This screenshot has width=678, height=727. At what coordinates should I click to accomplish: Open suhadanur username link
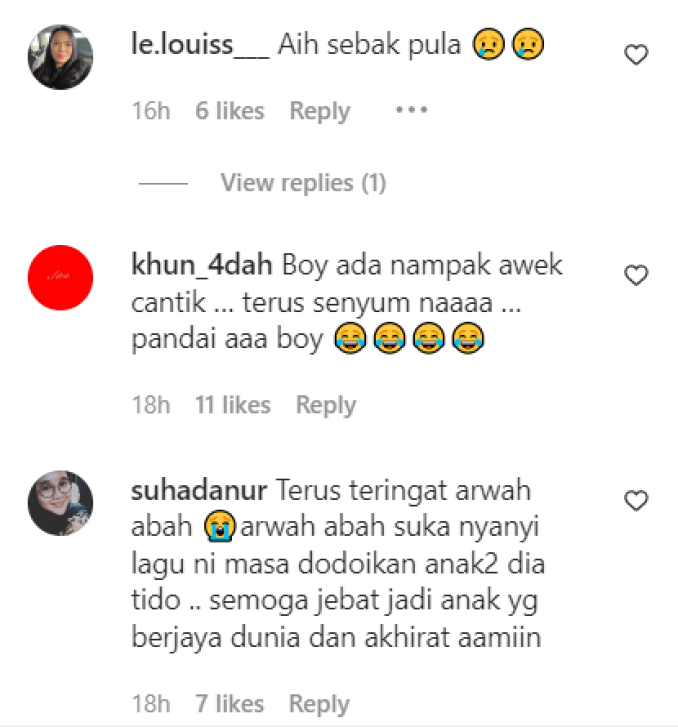[199, 491]
